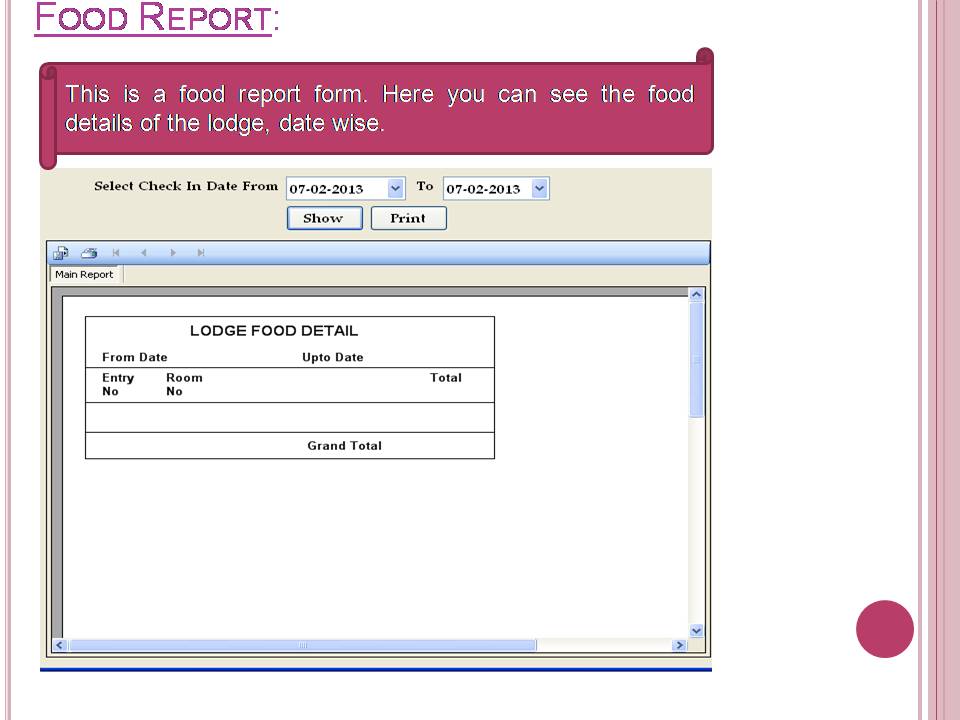This screenshot has width=960, height=720.
Task: Click the Select Check In Date From label
Action: [x=186, y=186]
